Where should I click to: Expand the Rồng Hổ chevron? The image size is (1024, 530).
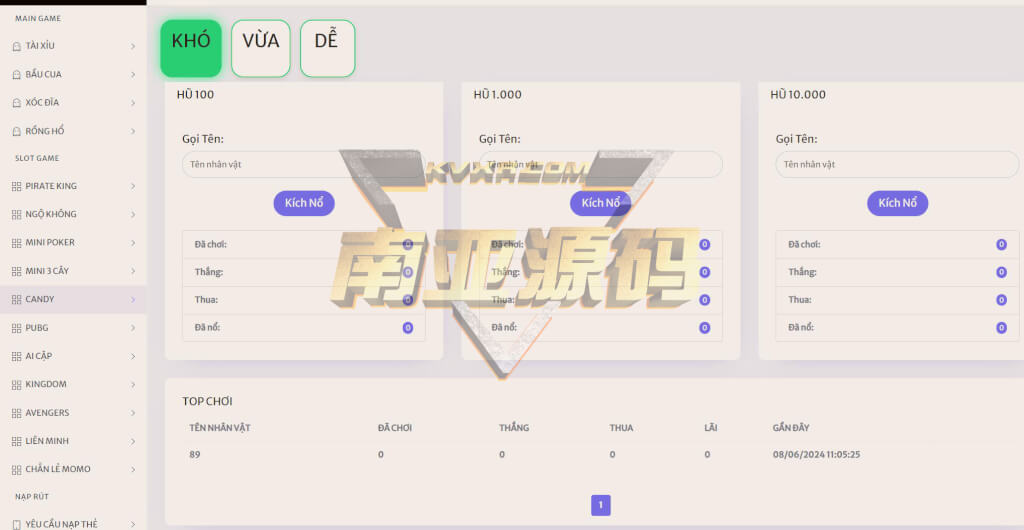tap(133, 131)
